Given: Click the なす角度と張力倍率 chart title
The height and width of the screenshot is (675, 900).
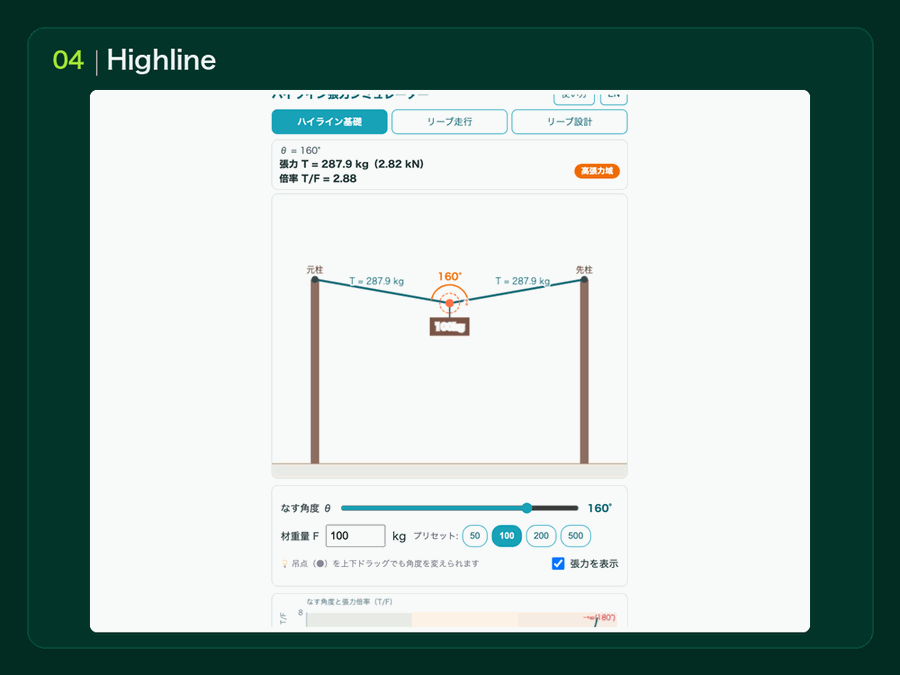Looking at the screenshot, I should [350, 602].
